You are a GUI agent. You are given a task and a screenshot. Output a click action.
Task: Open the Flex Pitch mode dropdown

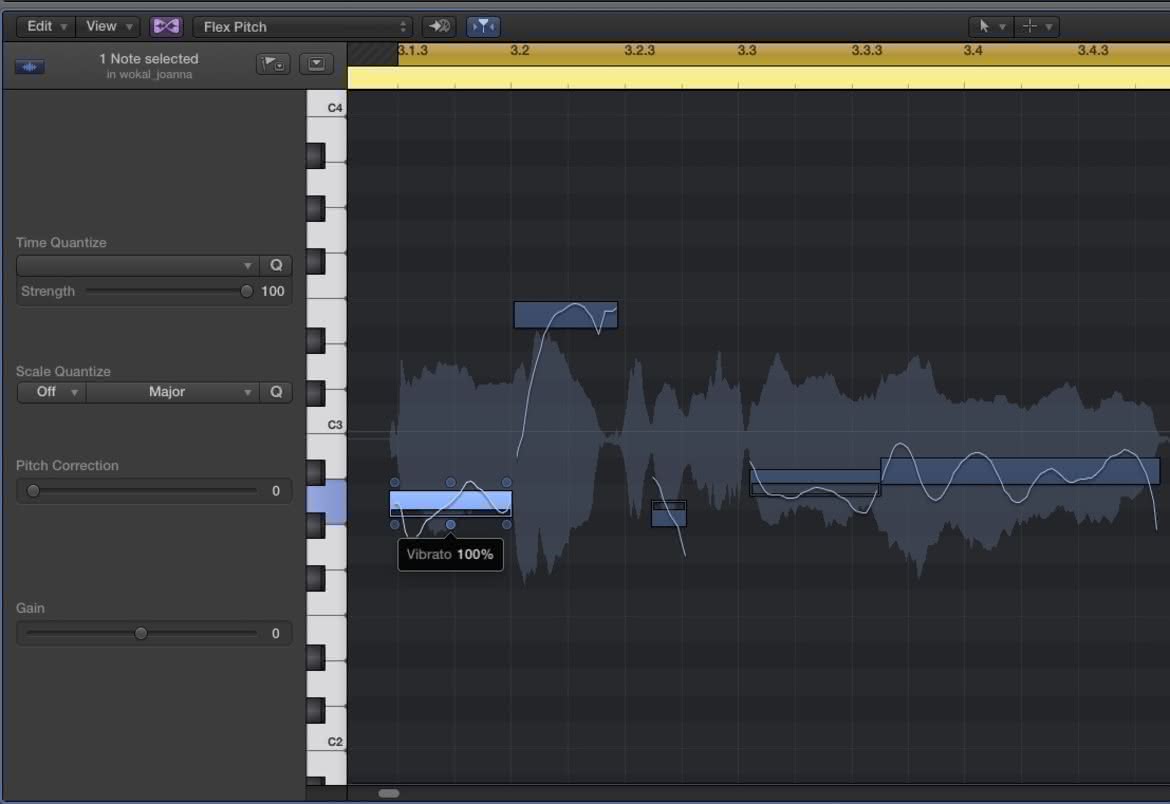point(303,27)
